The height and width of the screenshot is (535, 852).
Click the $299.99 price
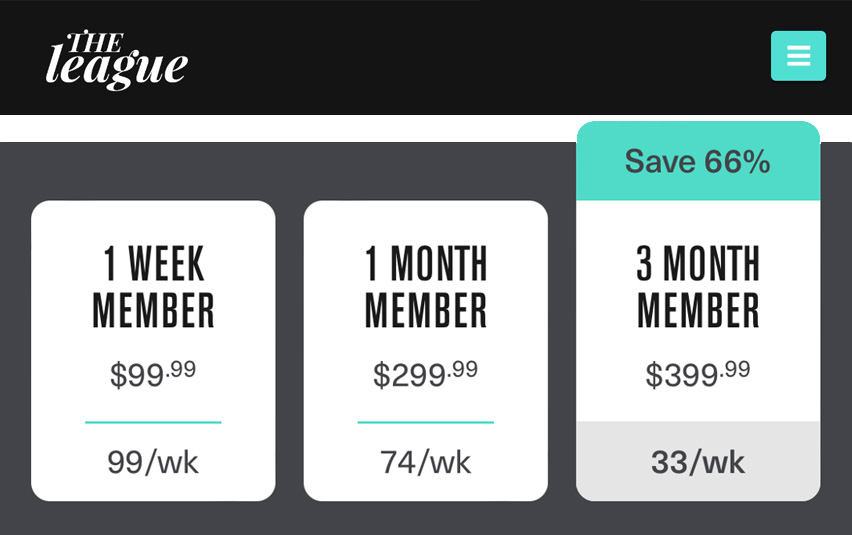click(x=425, y=374)
